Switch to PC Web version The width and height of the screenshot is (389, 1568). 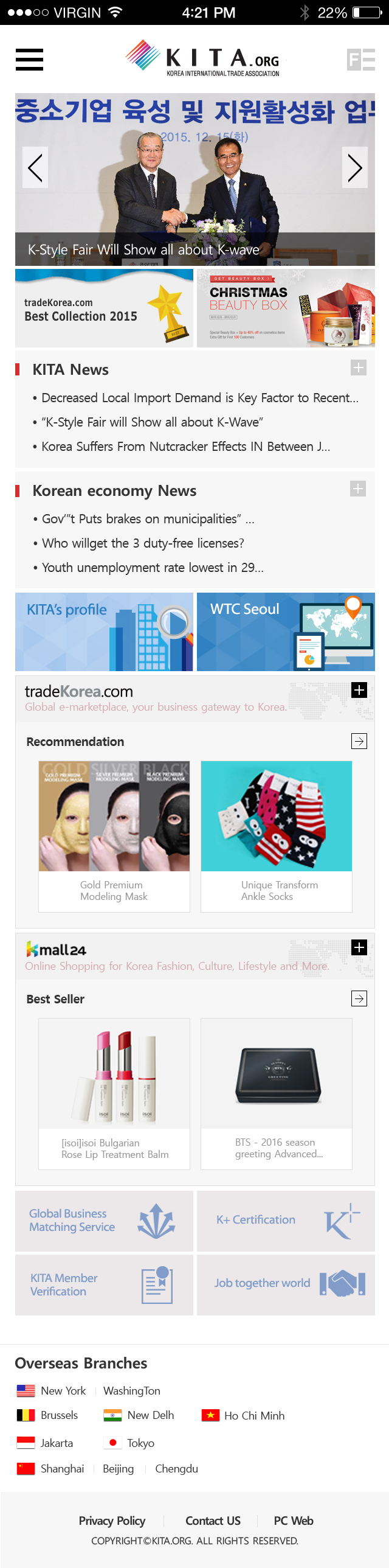click(294, 1521)
